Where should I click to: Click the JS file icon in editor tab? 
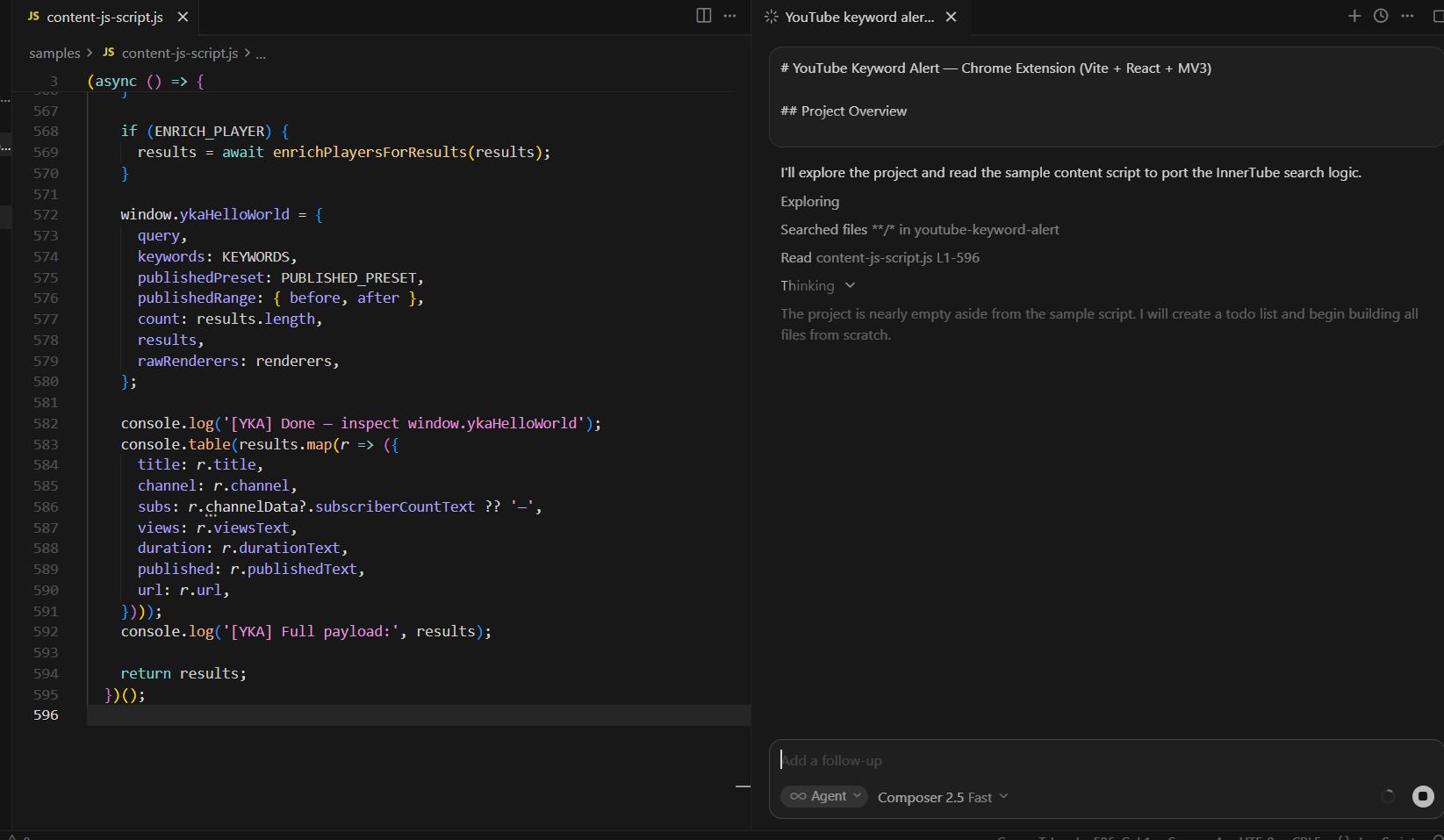click(33, 17)
